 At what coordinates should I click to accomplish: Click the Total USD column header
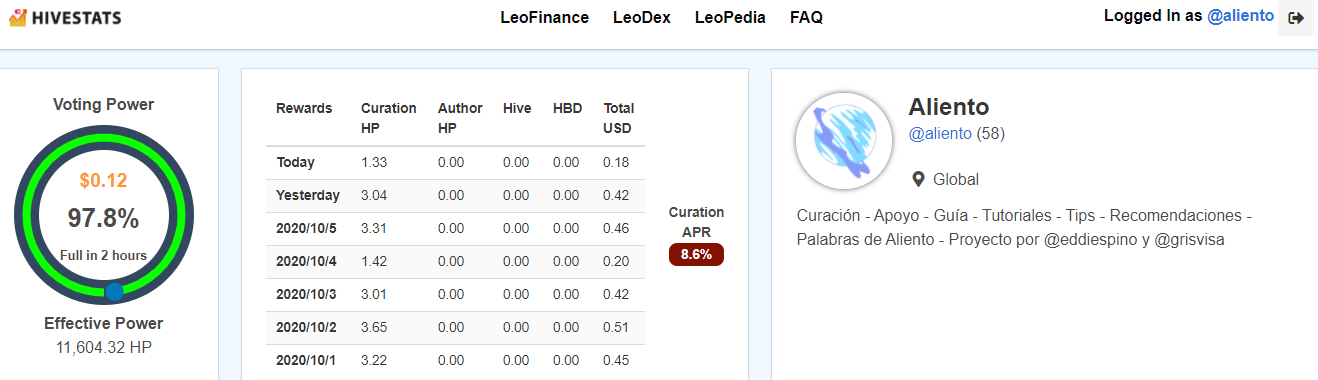pyautogui.click(x=619, y=118)
